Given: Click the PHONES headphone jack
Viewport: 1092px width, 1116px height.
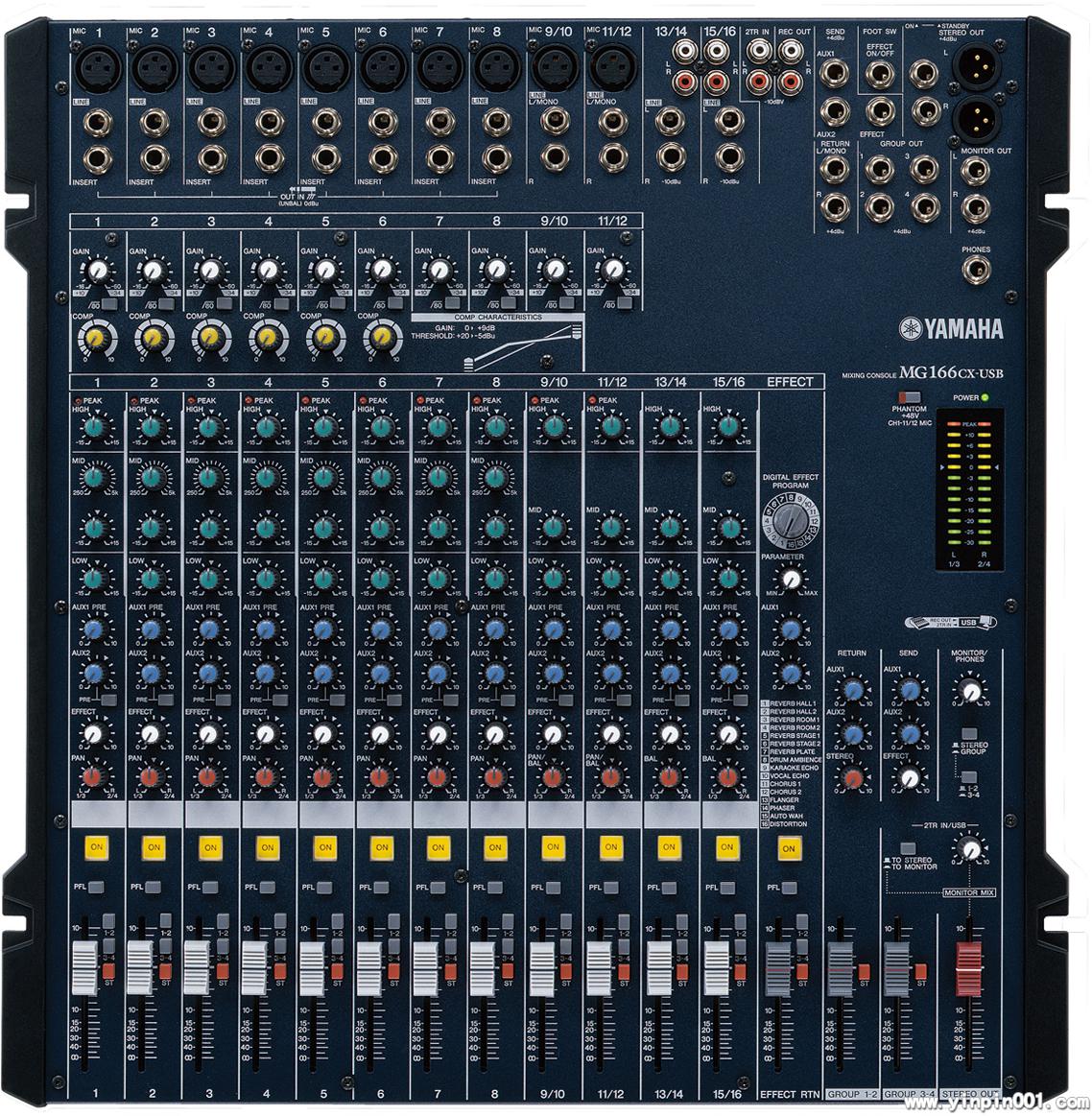Looking at the screenshot, I should tap(977, 271).
